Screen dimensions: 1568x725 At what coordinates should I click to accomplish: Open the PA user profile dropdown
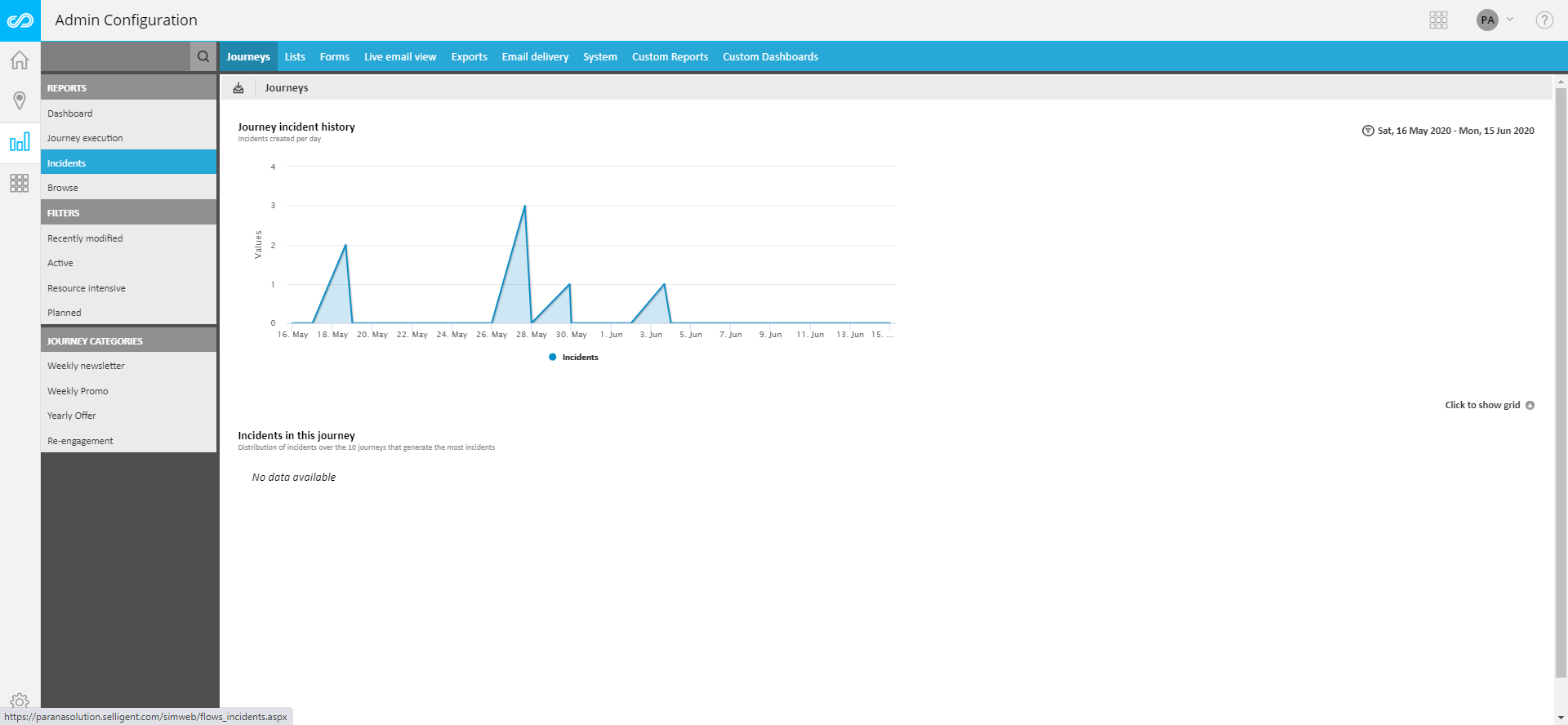[1494, 20]
